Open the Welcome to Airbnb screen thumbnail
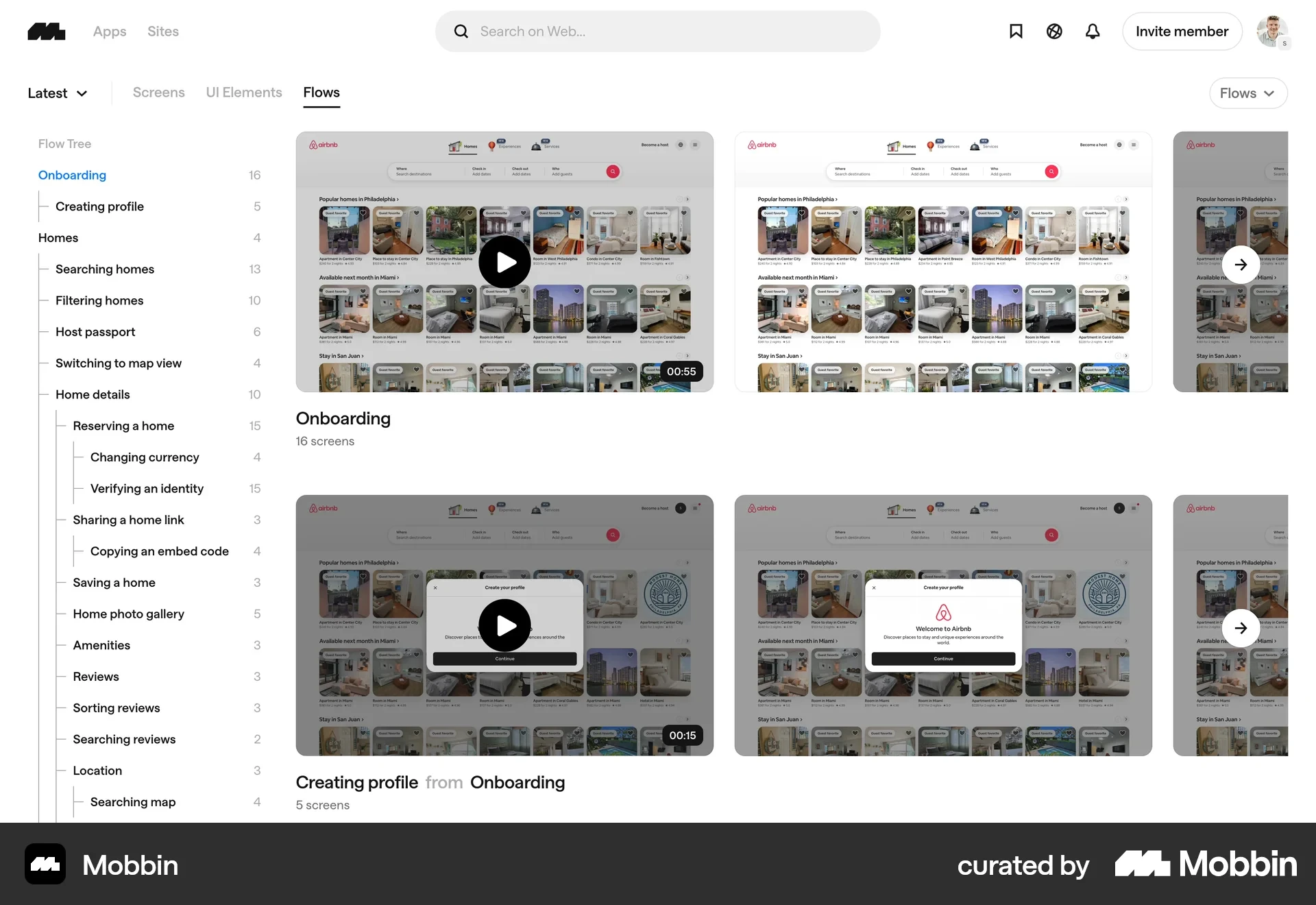Image resolution: width=1316 pixels, height=905 pixels. pos(943,625)
